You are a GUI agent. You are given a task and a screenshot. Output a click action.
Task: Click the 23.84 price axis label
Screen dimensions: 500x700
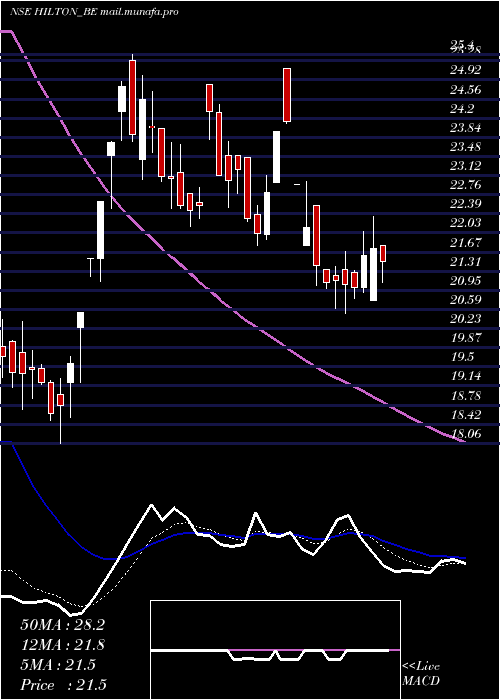coord(465,128)
